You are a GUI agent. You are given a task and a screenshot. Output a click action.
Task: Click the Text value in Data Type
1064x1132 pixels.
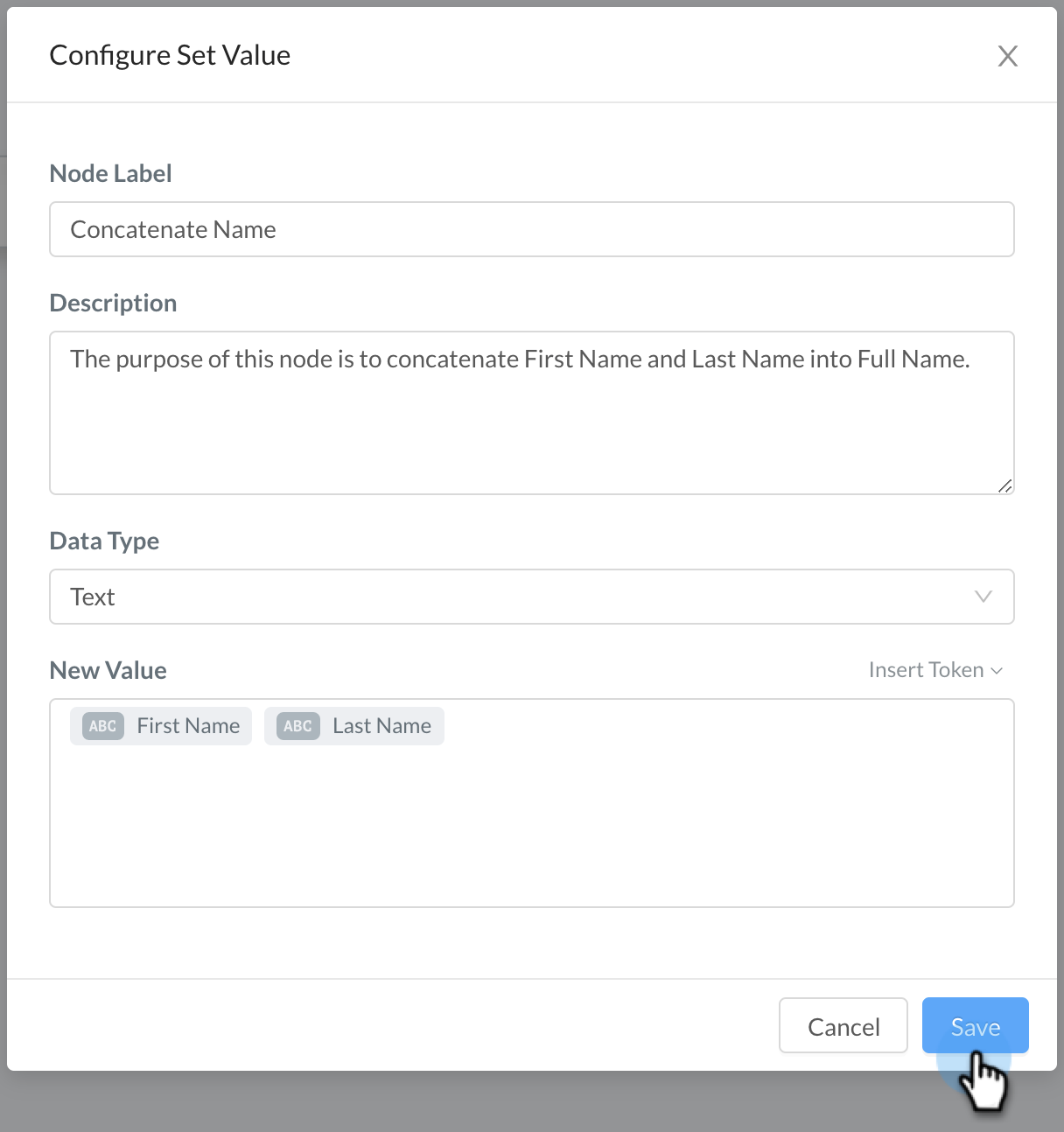click(x=93, y=597)
